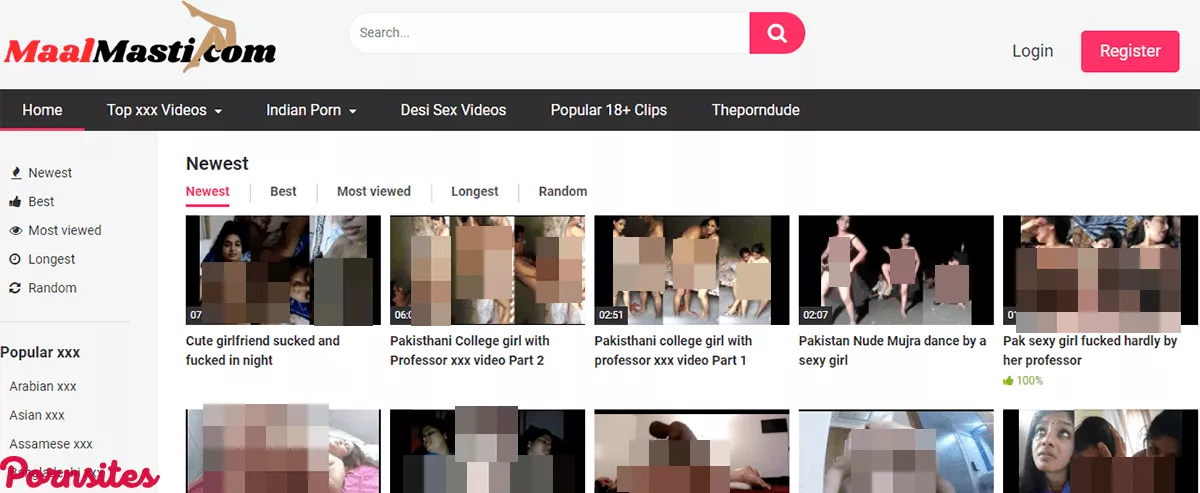
Task: Click the magnifier search button
Action: tap(776, 33)
